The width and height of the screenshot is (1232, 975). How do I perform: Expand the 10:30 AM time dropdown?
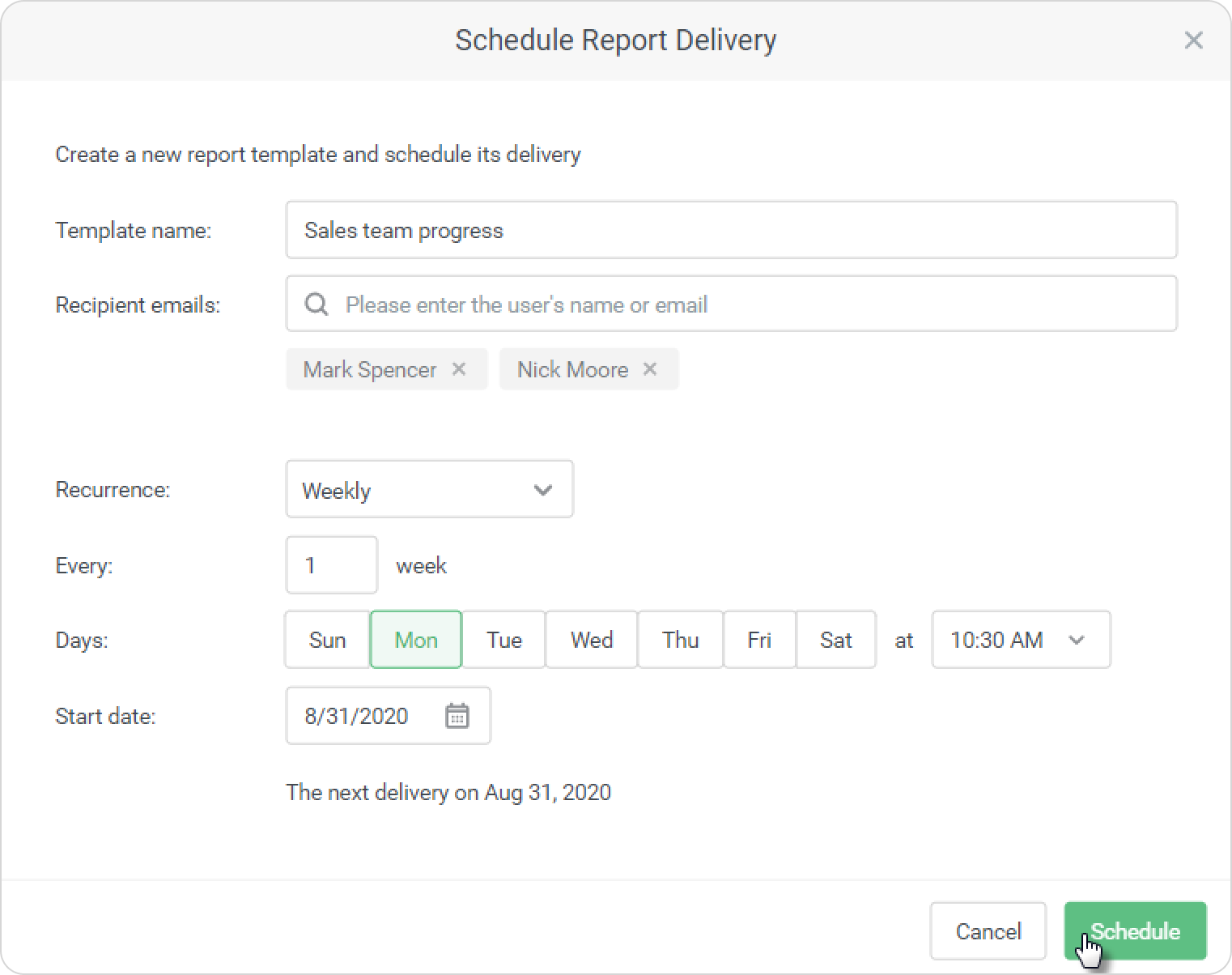click(1021, 640)
